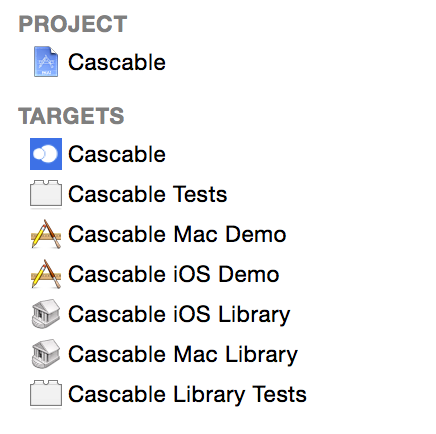Choose the Cascable Mac Demo target name
436x434 pixels.
[x=177, y=234]
